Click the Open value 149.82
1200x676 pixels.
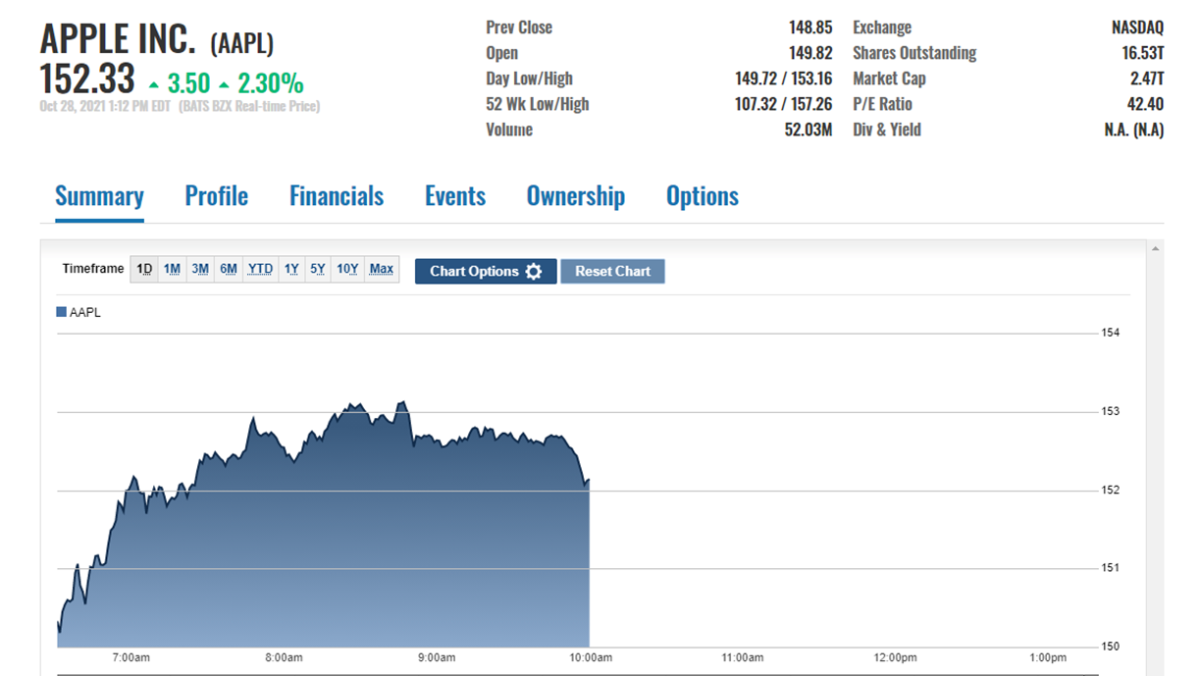811,53
